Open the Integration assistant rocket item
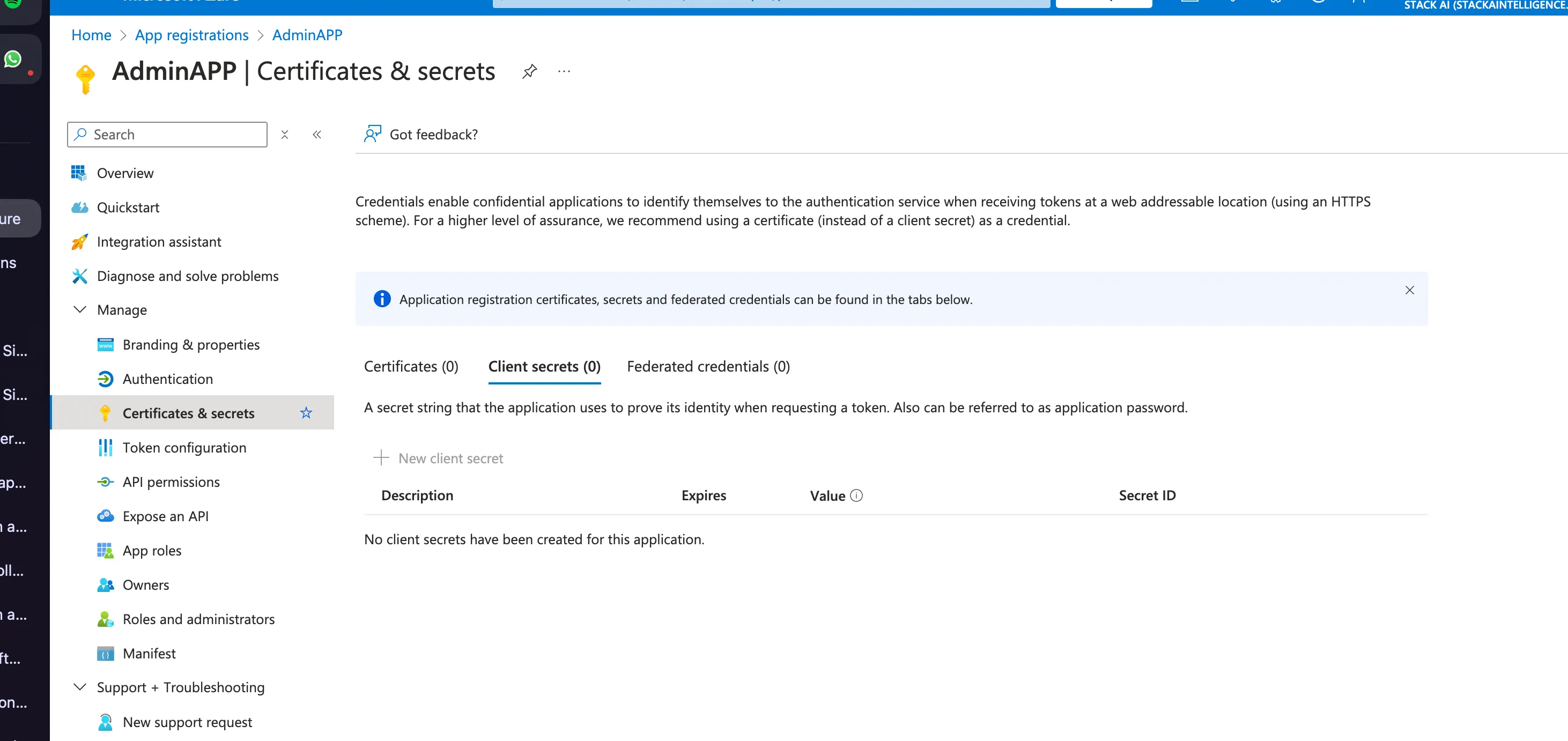The image size is (1568, 741). coord(158,241)
